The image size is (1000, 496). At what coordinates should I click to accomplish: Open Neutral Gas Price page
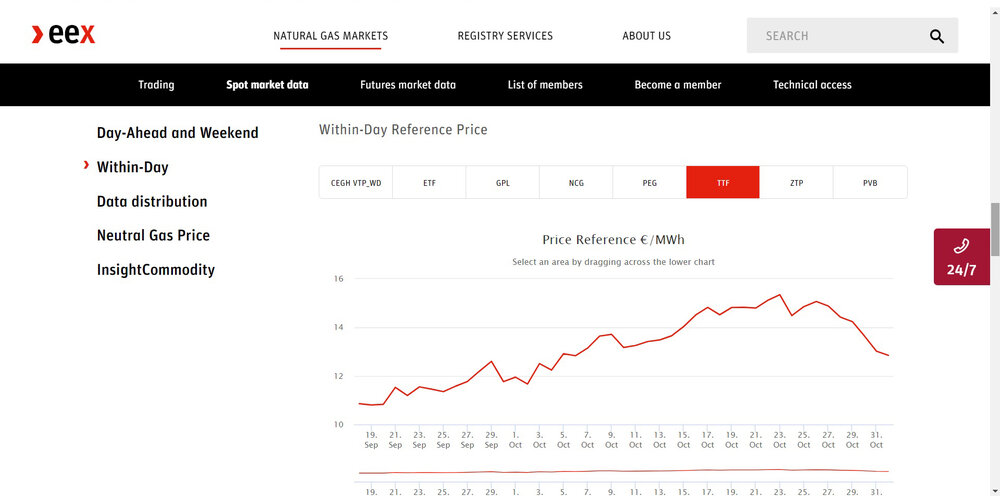[x=153, y=236]
